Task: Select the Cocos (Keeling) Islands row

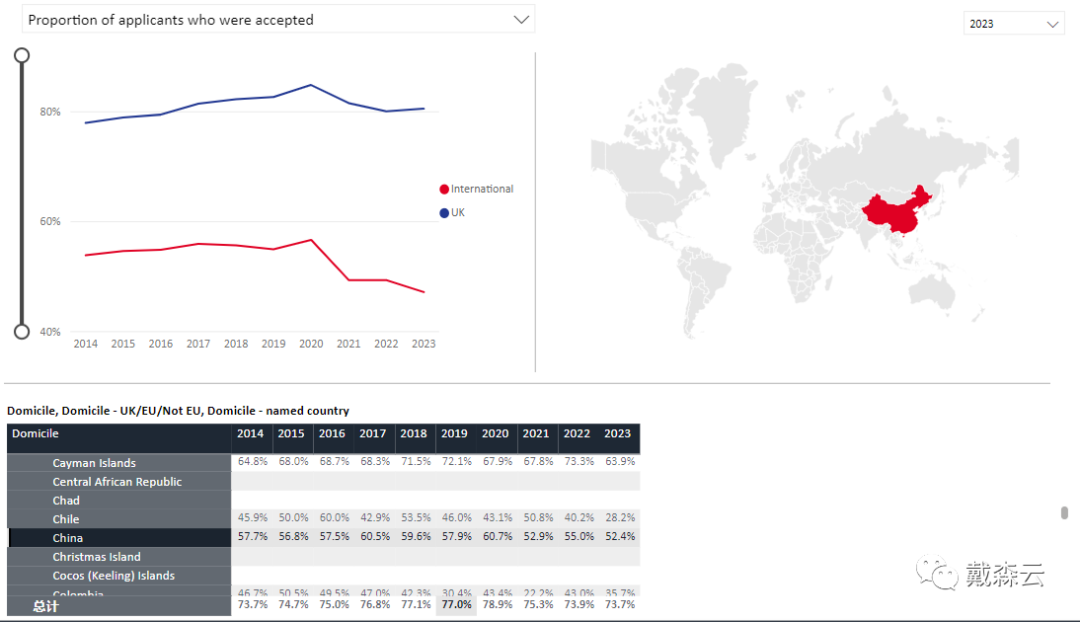Action: point(119,575)
